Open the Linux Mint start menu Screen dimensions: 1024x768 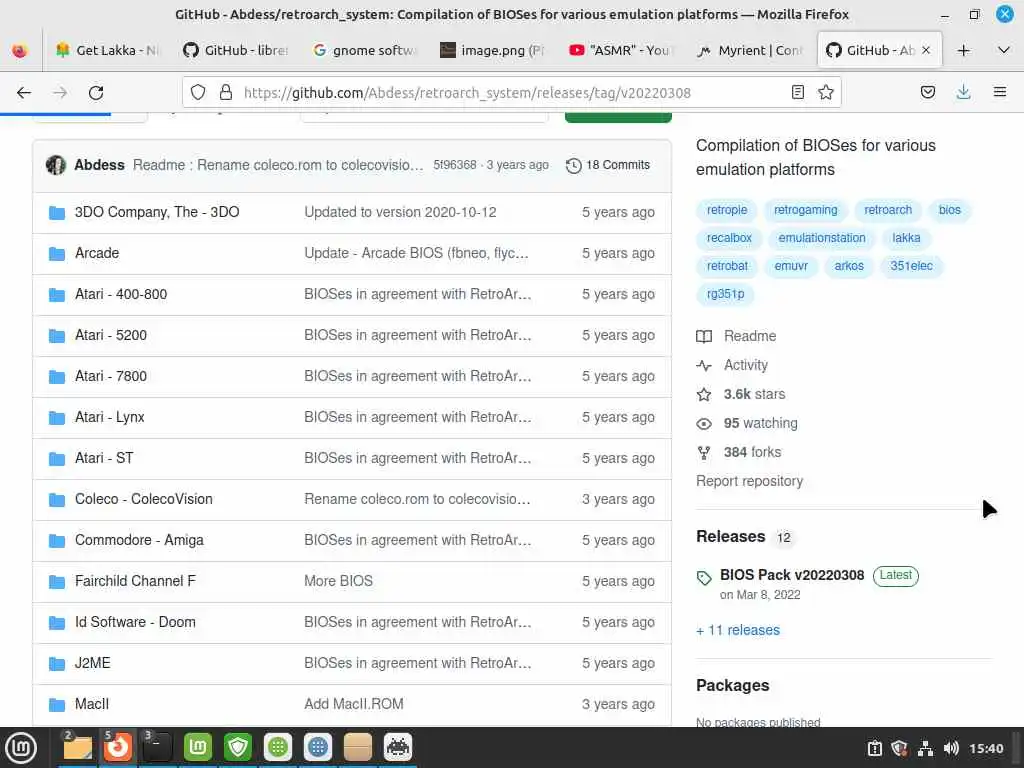tap(22, 748)
